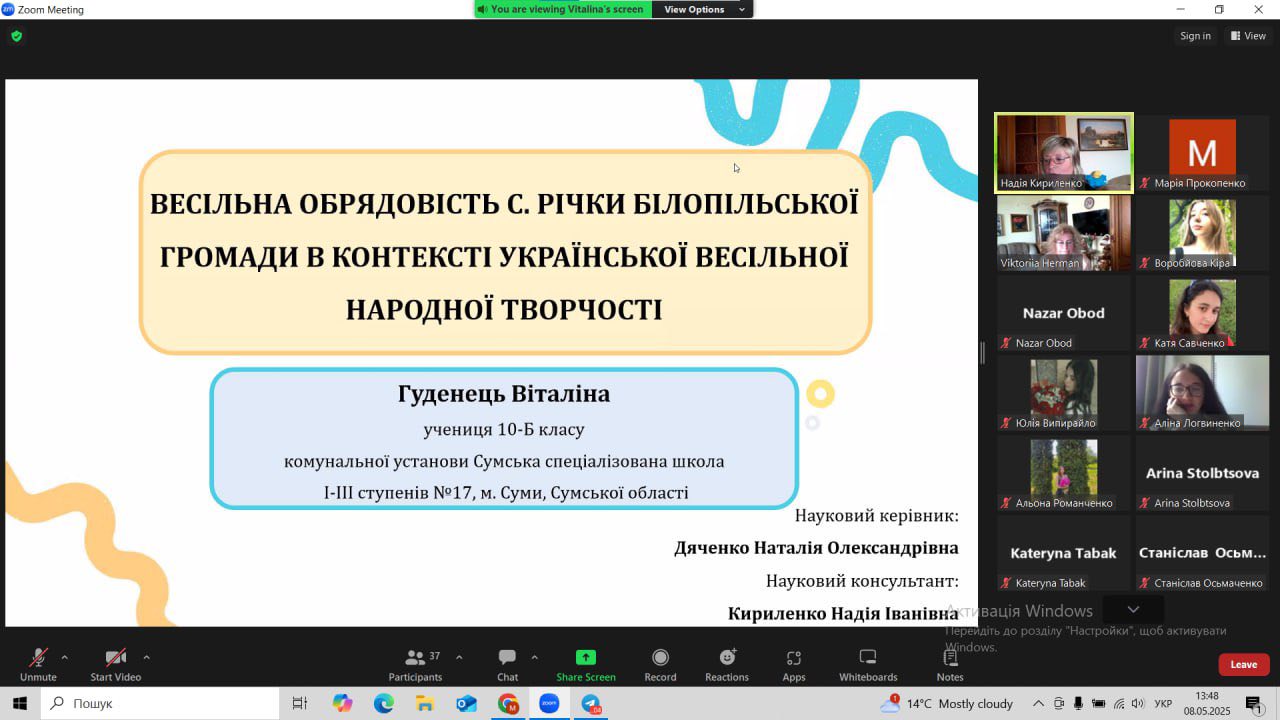
Task: Click the microphone tray icon
Action: [x=1078, y=704]
